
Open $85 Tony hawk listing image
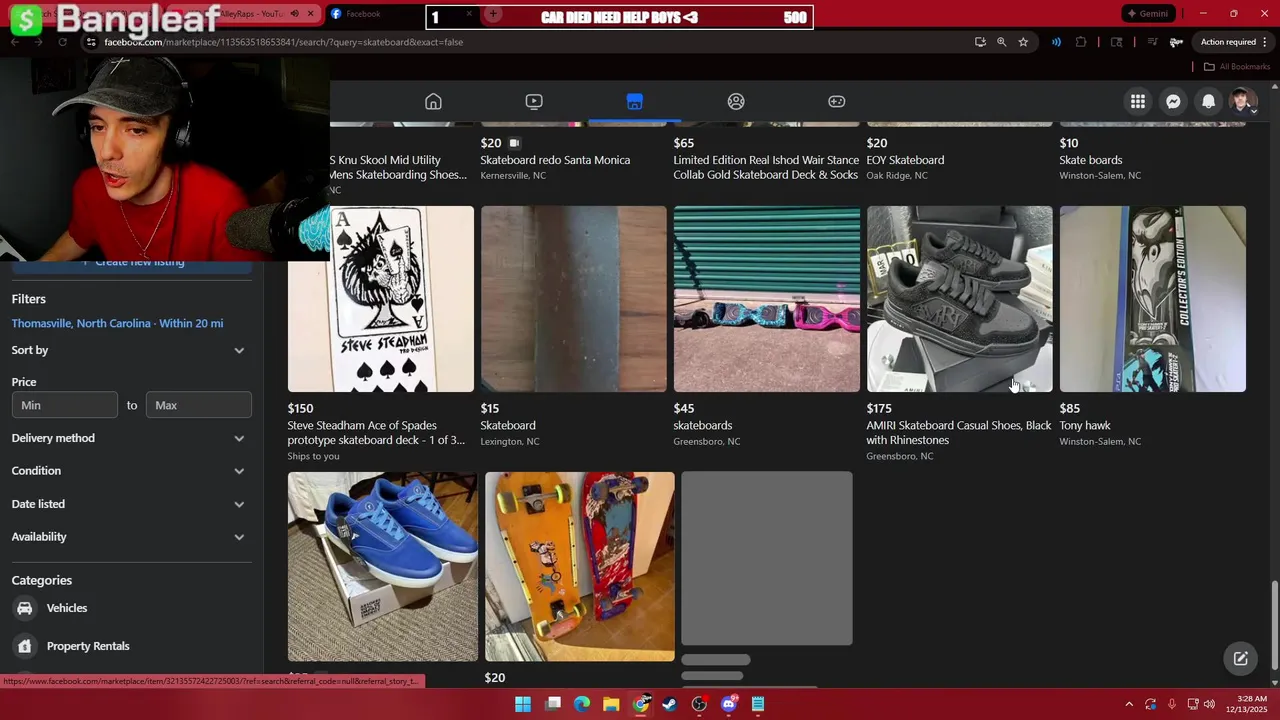click(x=1153, y=299)
